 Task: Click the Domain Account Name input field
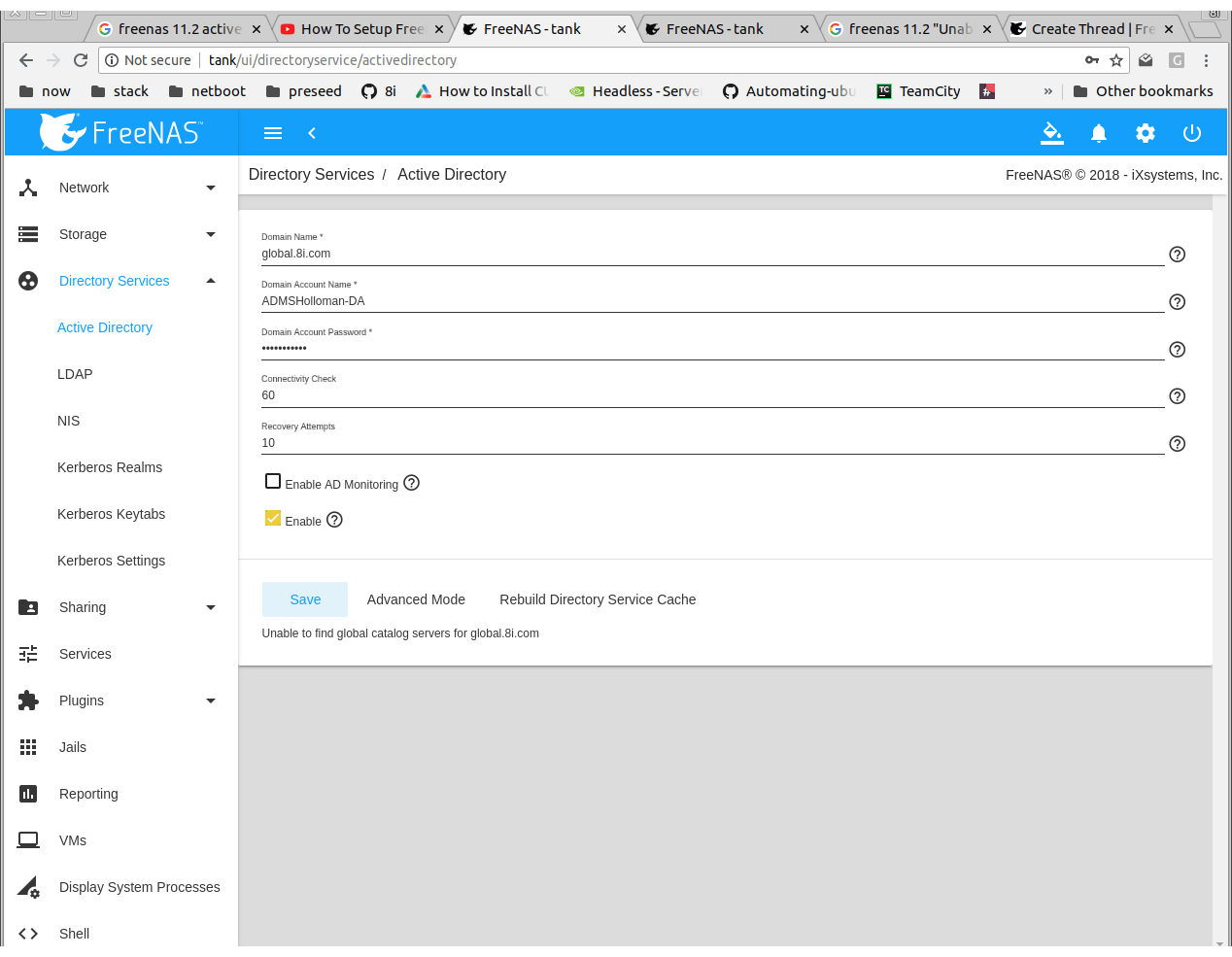click(712, 301)
